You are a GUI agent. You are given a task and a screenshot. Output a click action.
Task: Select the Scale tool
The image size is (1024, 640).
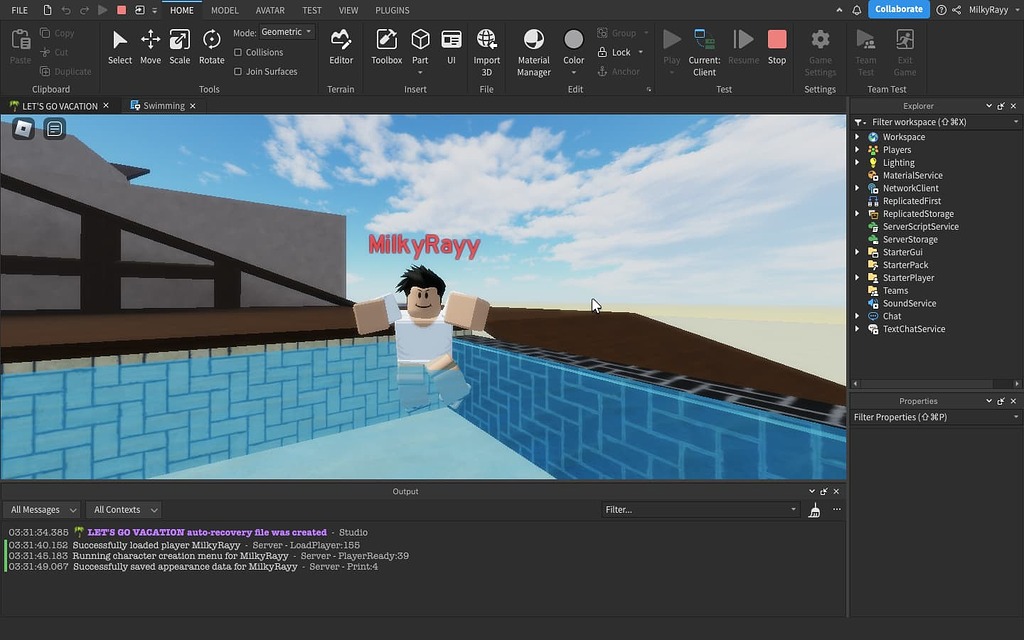coord(179,45)
